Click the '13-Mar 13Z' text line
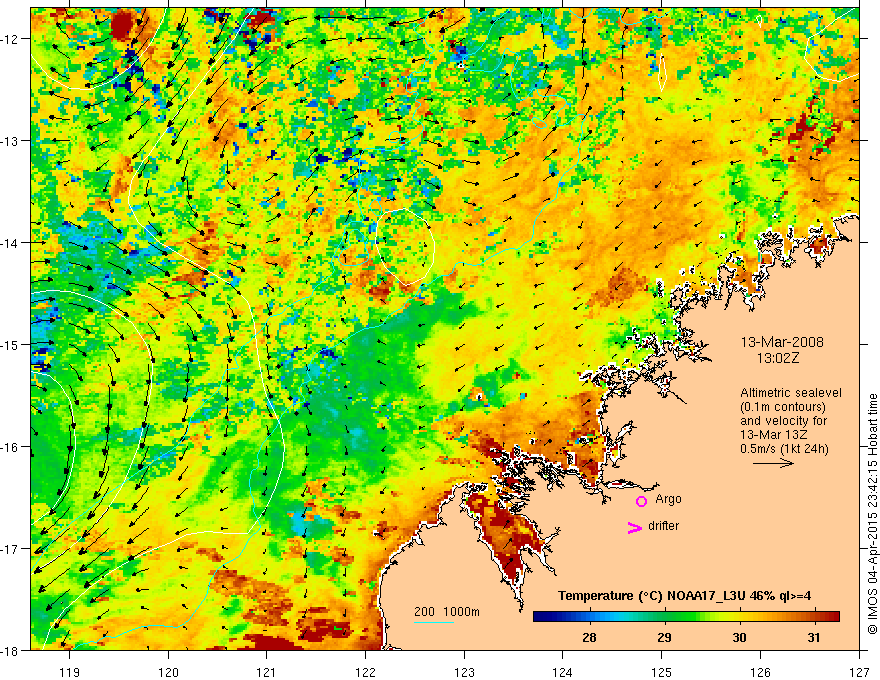 [x=772, y=435]
